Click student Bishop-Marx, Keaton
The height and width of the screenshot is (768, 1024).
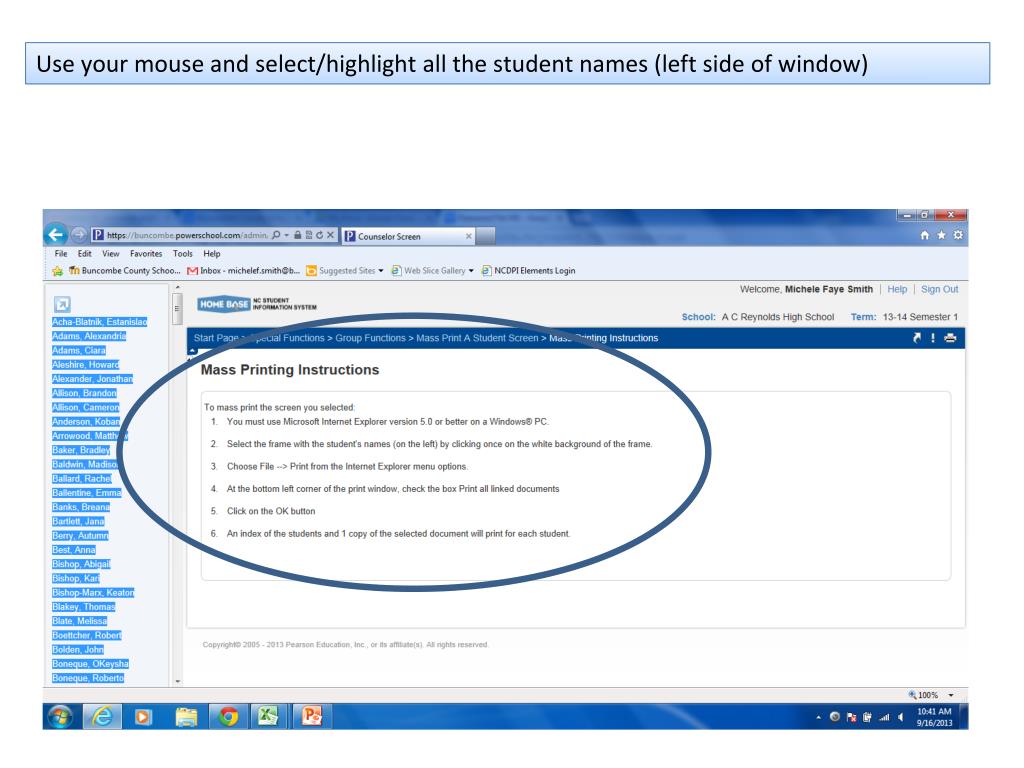93,593
